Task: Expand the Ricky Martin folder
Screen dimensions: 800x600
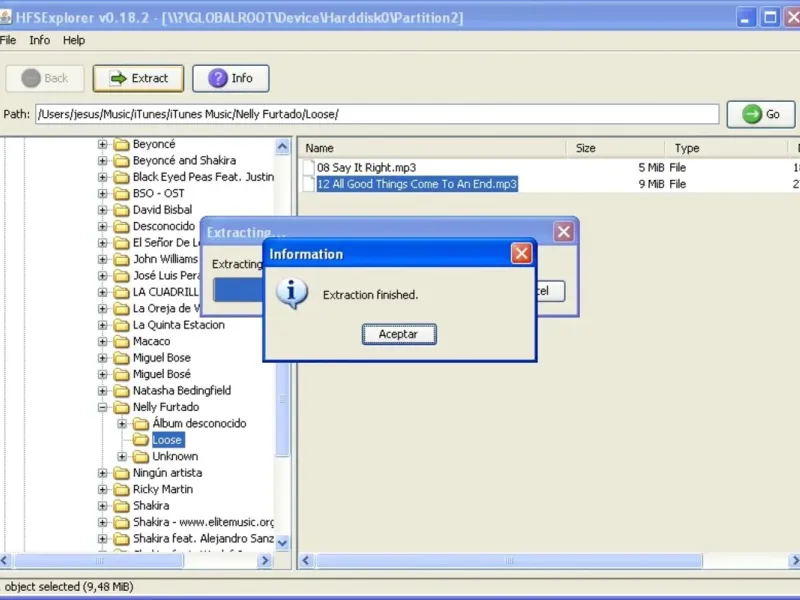Action: (103, 489)
